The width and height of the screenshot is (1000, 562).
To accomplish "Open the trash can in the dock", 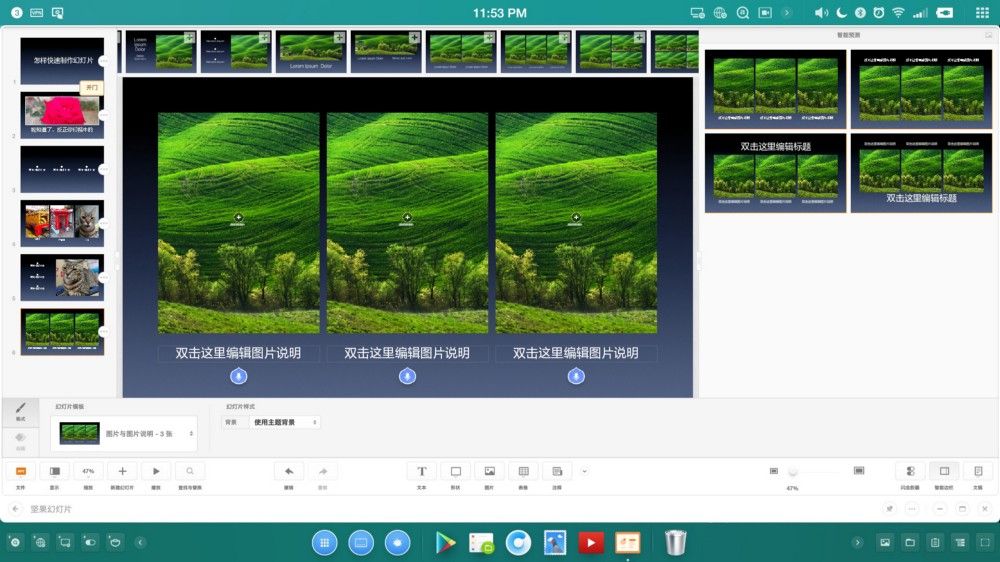I will 675,542.
